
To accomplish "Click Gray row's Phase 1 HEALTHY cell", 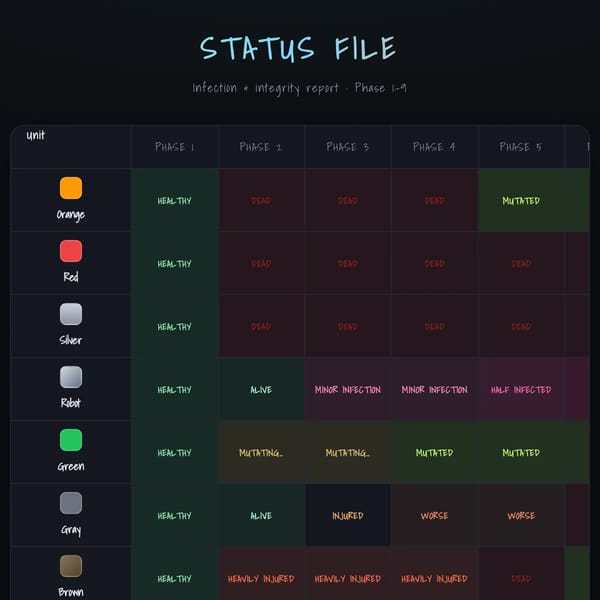I will (x=175, y=515).
